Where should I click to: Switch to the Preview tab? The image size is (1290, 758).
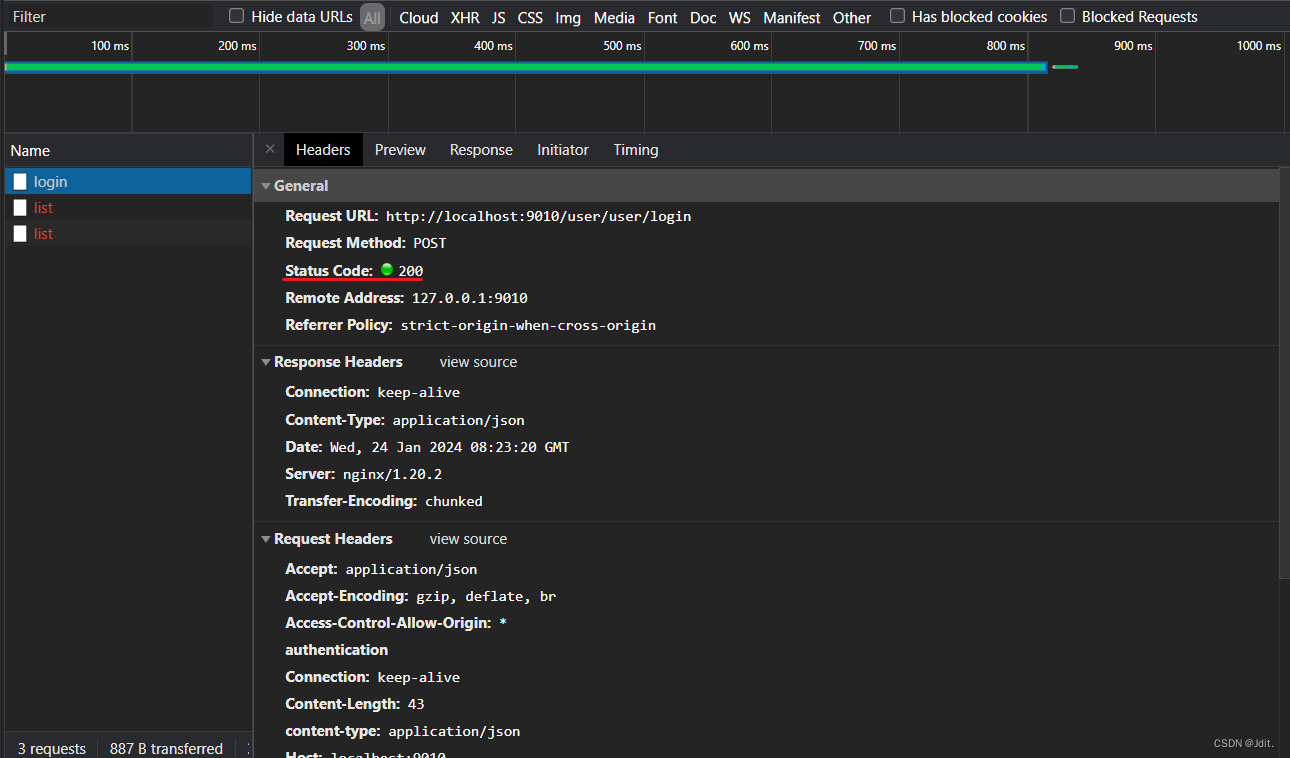[x=400, y=150]
